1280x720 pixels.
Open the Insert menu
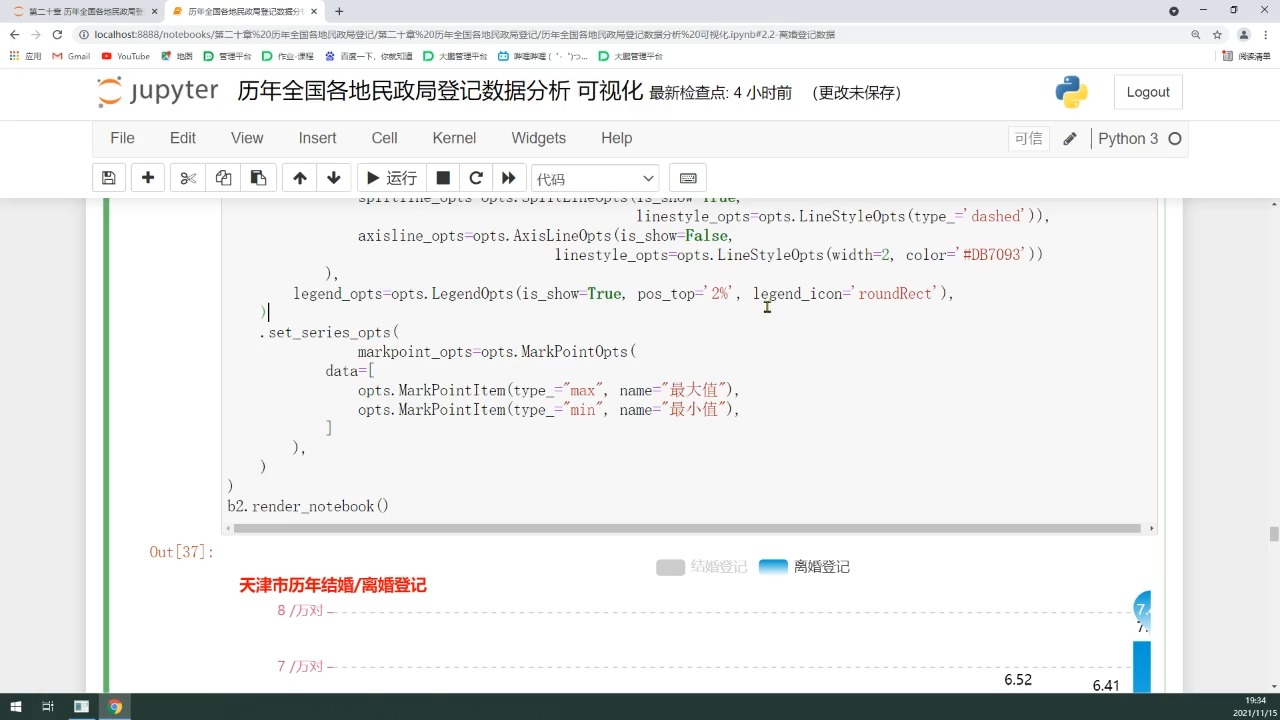(317, 138)
